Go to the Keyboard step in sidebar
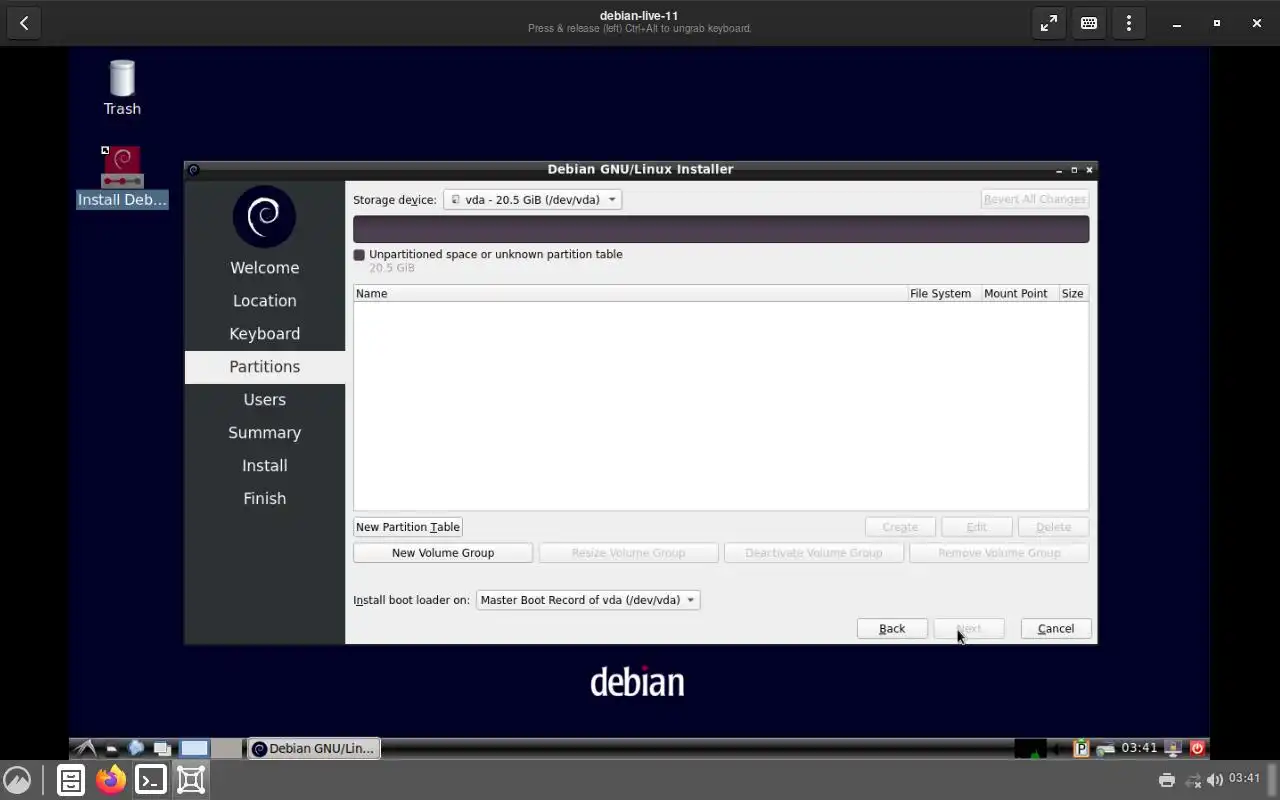 pos(265,333)
